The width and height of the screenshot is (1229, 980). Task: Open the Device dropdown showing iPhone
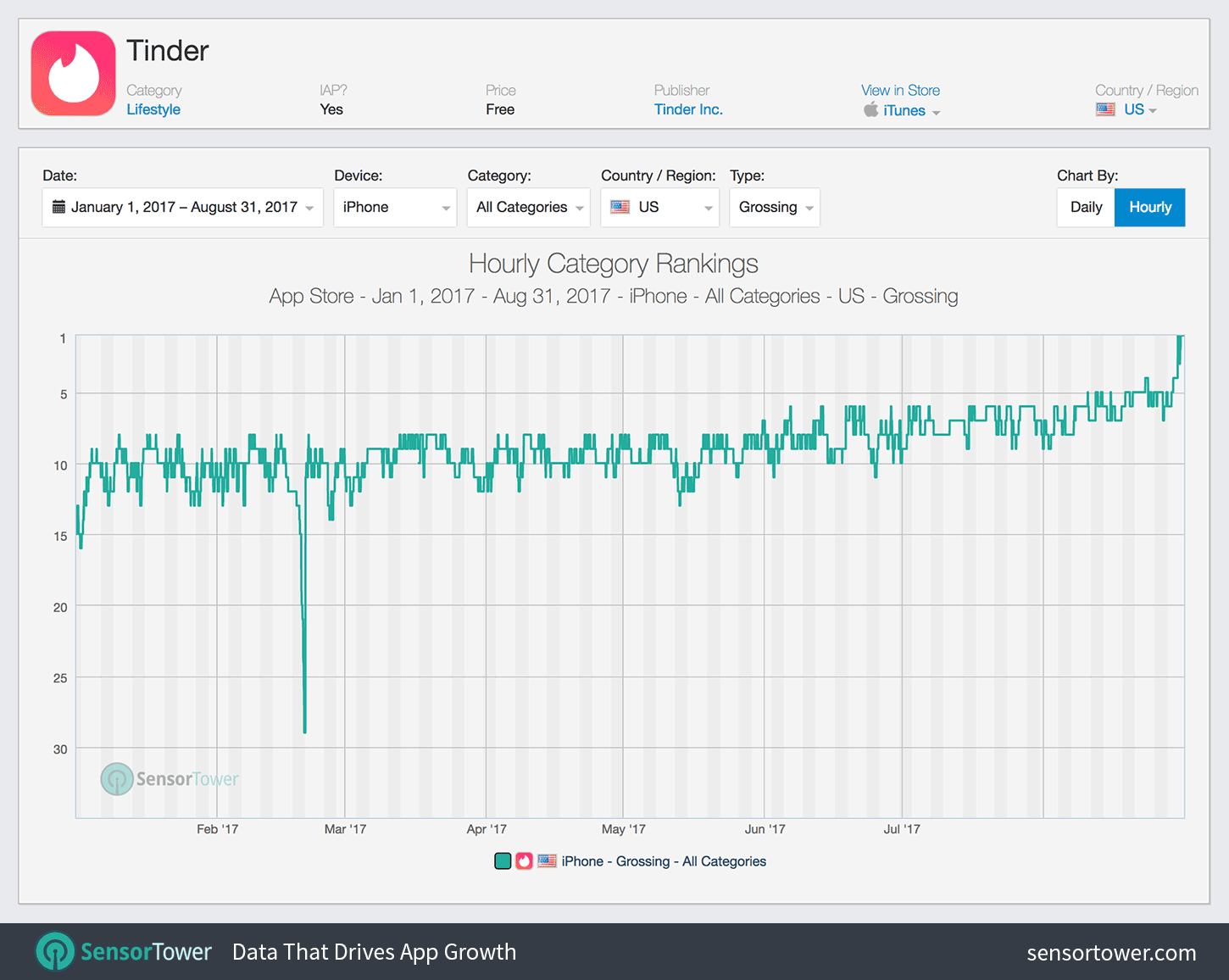click(x=395, y=208)
